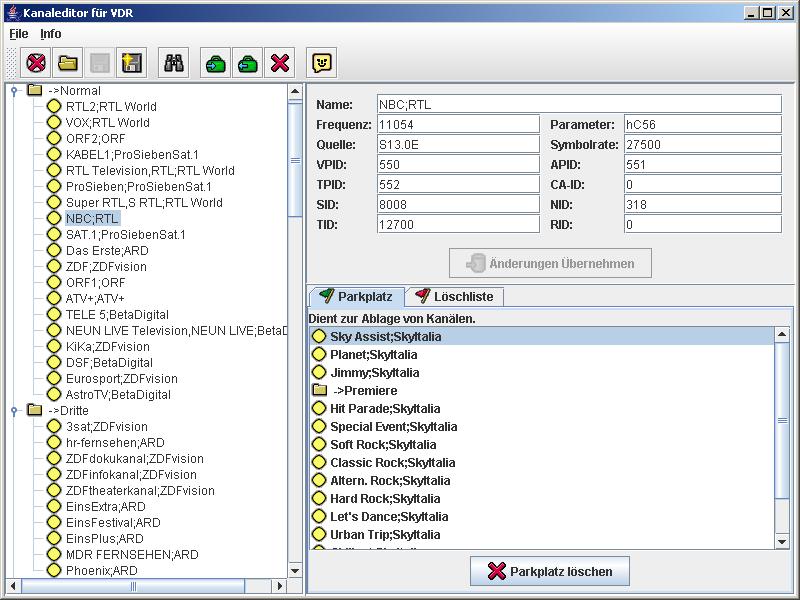Select the ->Premiere folder in Parkplatz list
The image size is (800, 600).
(x=364, y=391)
